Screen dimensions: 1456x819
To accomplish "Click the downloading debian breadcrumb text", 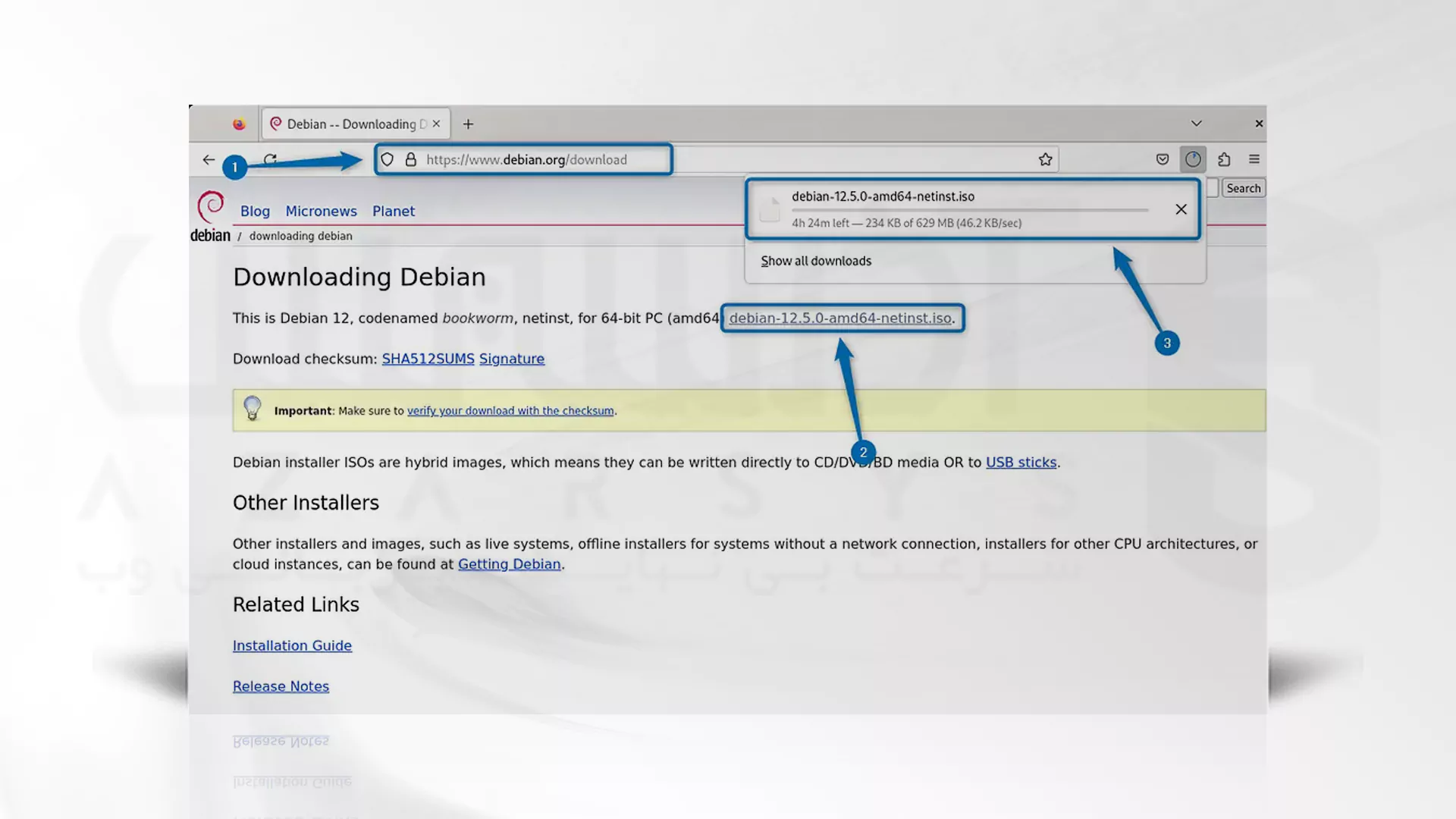I will pyautogui.click(x=300, y=236).
